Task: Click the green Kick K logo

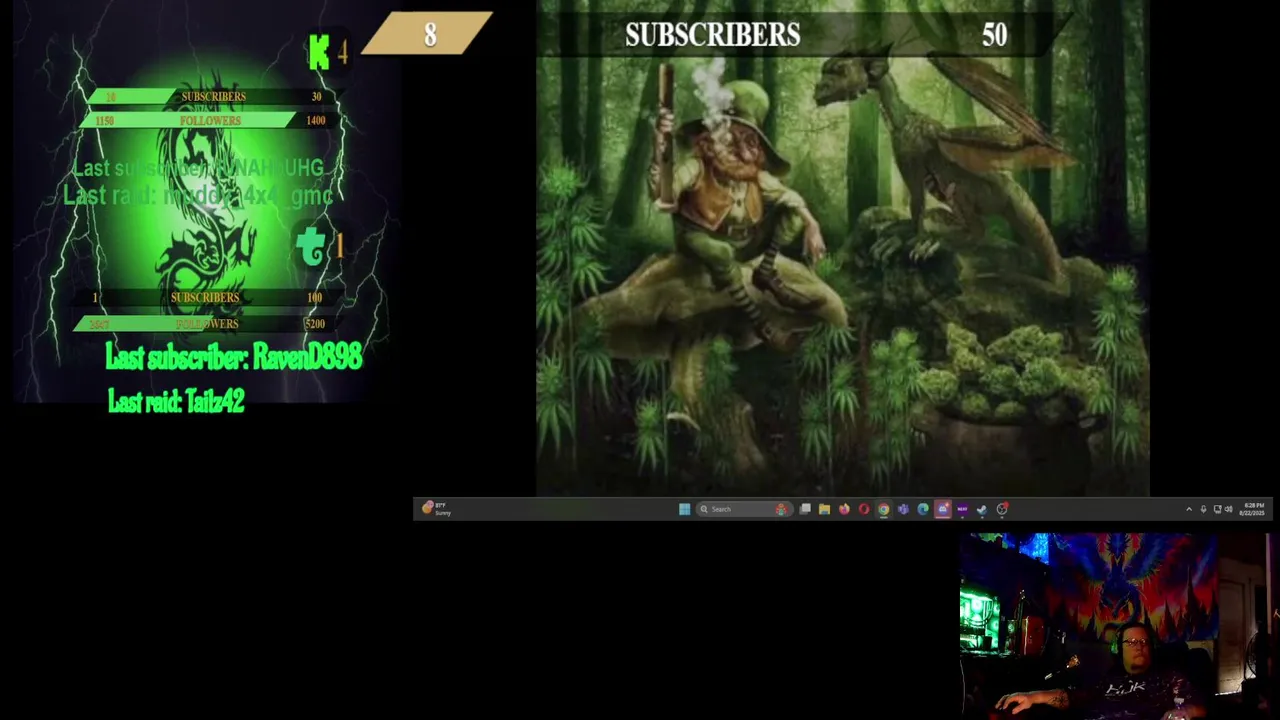Action: click(319, 53)
